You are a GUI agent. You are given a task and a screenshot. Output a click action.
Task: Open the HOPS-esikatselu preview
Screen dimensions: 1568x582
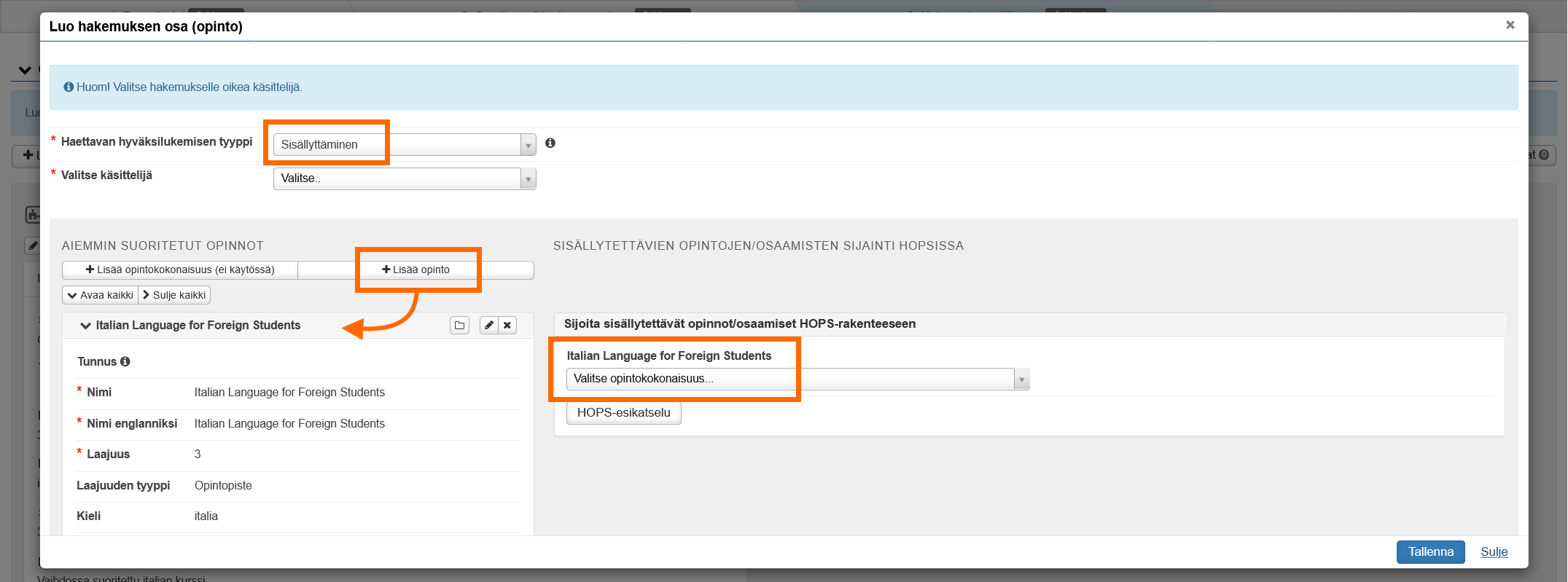(x=623, y=413)
